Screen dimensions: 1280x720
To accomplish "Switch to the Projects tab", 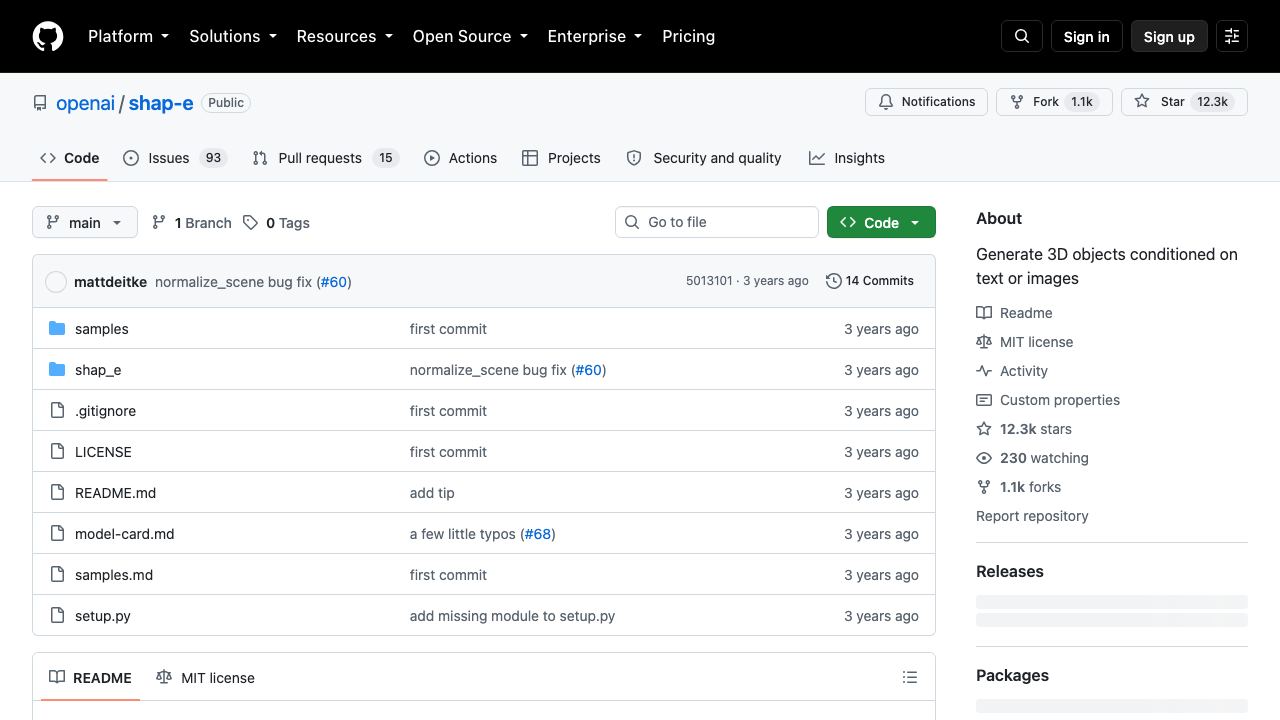I will click(561, 158).
